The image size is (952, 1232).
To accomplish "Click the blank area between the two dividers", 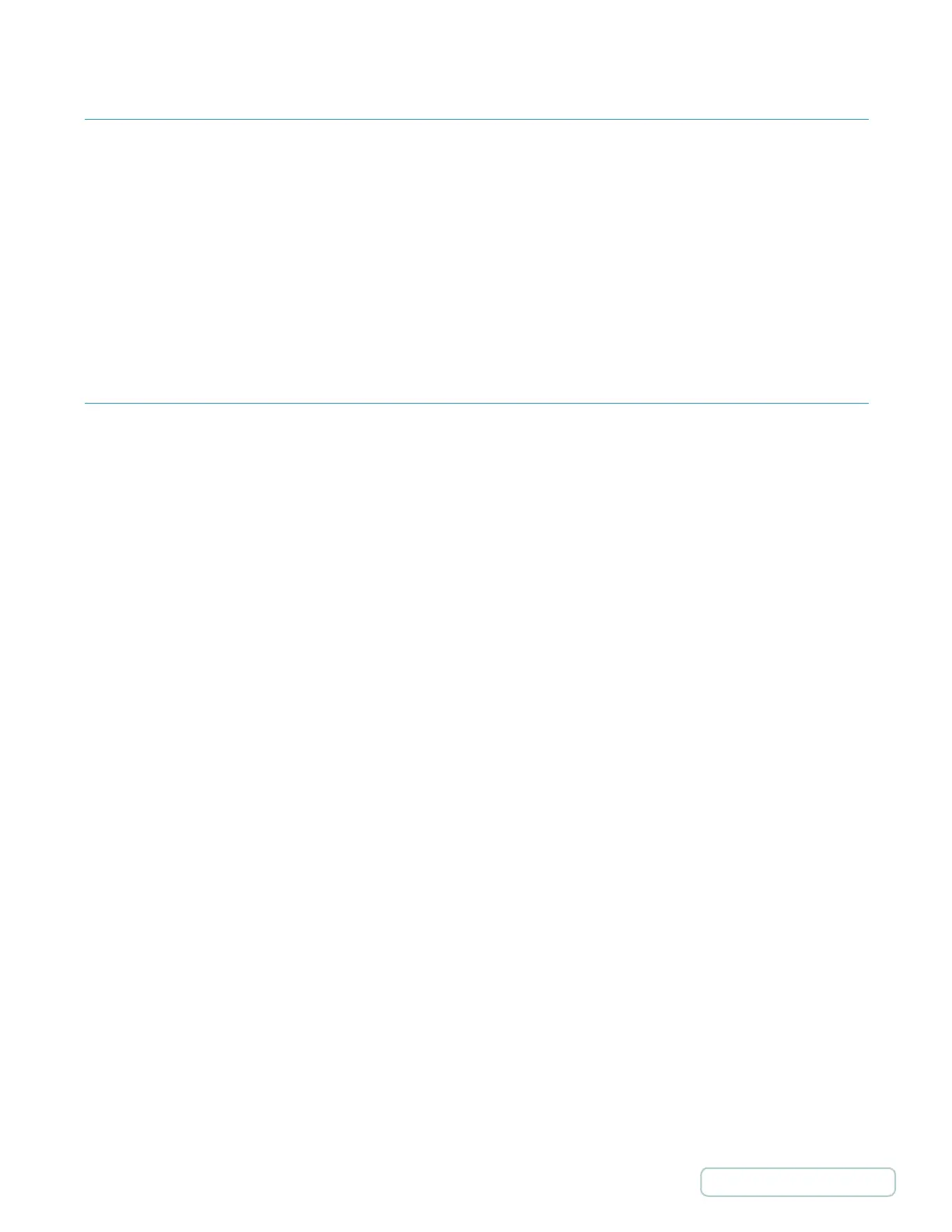I will [x=476, y=261].
